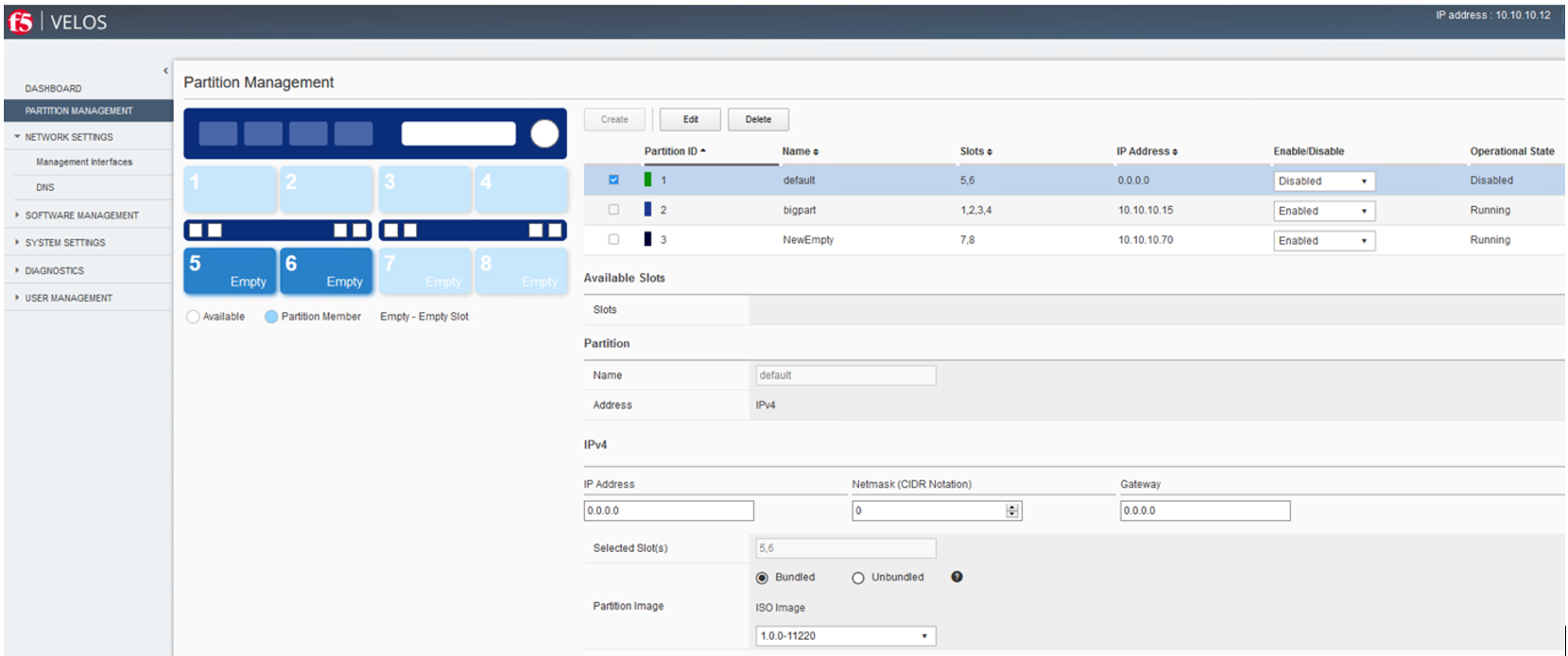Image resolution: width=1568 pixels, height=656 pixels.
Task: Click blue color marker of partition 2
Action: coord(647,209)
